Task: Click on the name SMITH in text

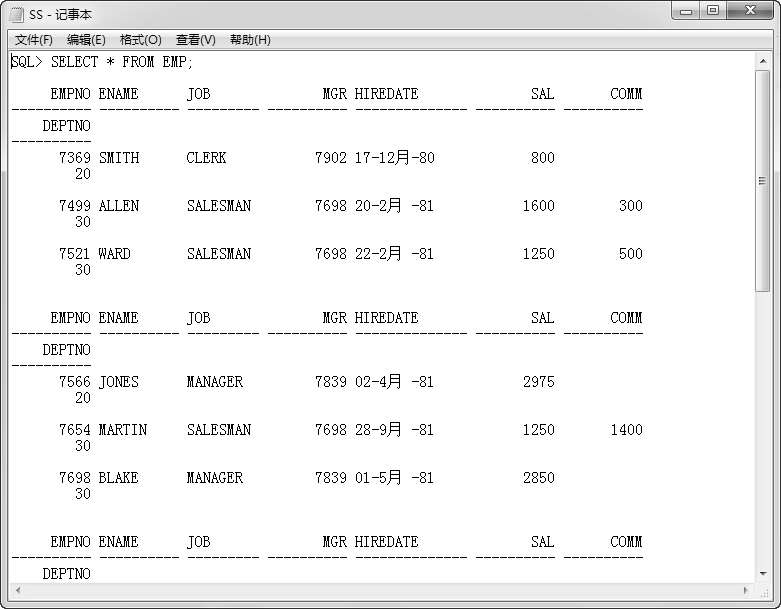Action: 119,158
